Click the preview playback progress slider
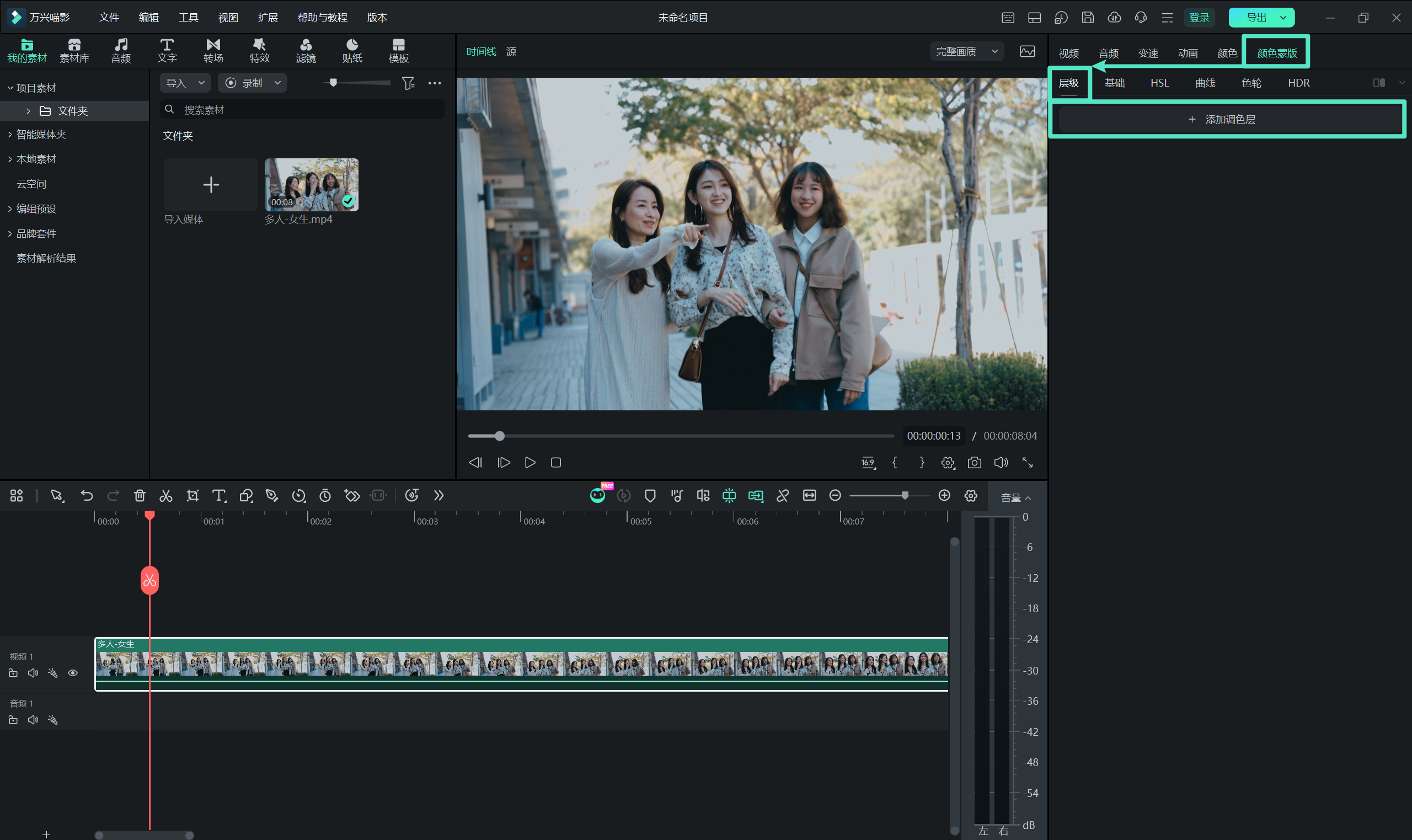Viewport: 1412px width, 840px height. point(681,436)
